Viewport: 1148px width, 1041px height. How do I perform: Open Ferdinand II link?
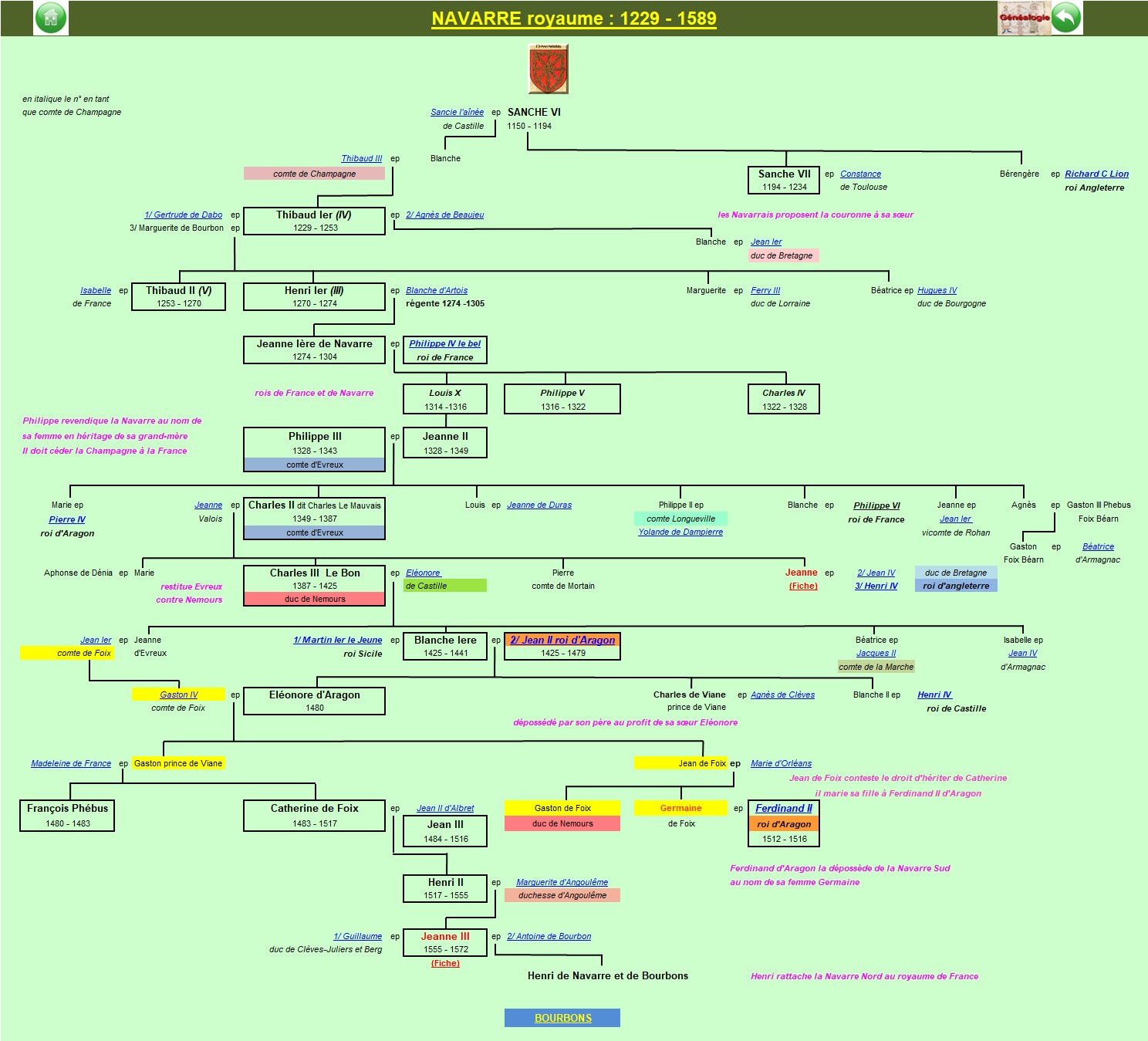click(x=784, y=808)
